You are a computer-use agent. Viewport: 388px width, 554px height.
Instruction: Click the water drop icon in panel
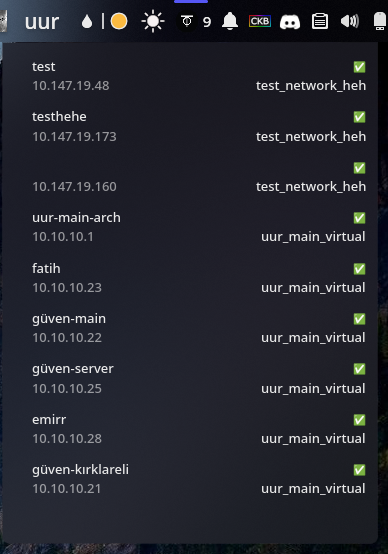click(87, 22)
